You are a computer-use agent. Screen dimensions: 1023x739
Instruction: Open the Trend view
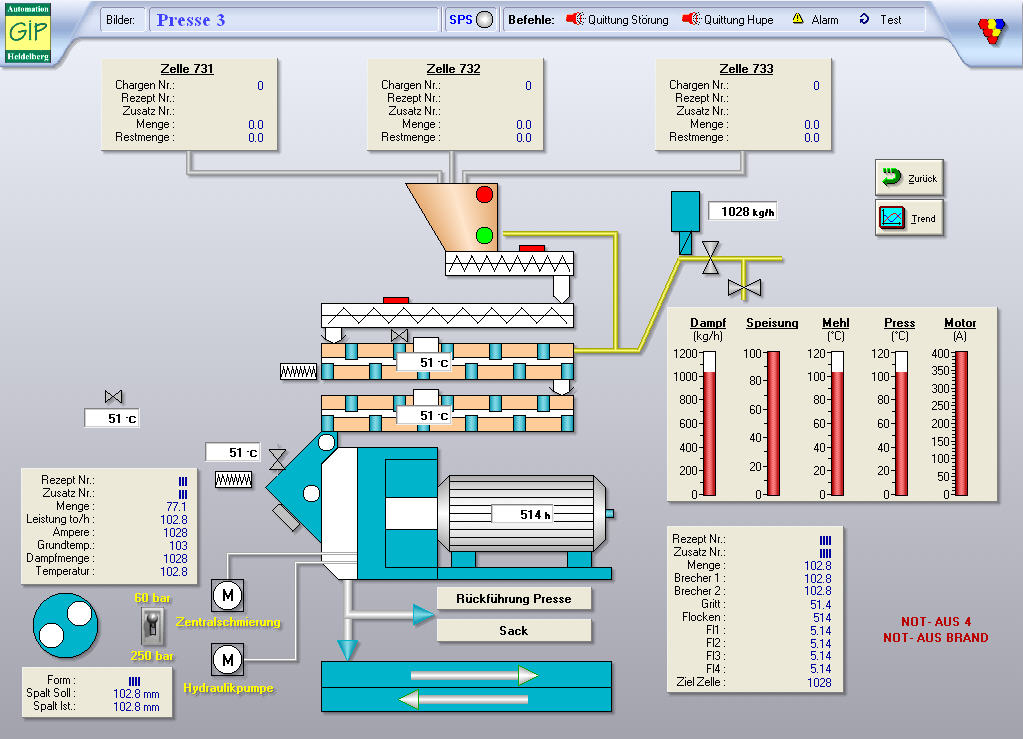click(909, 217)
